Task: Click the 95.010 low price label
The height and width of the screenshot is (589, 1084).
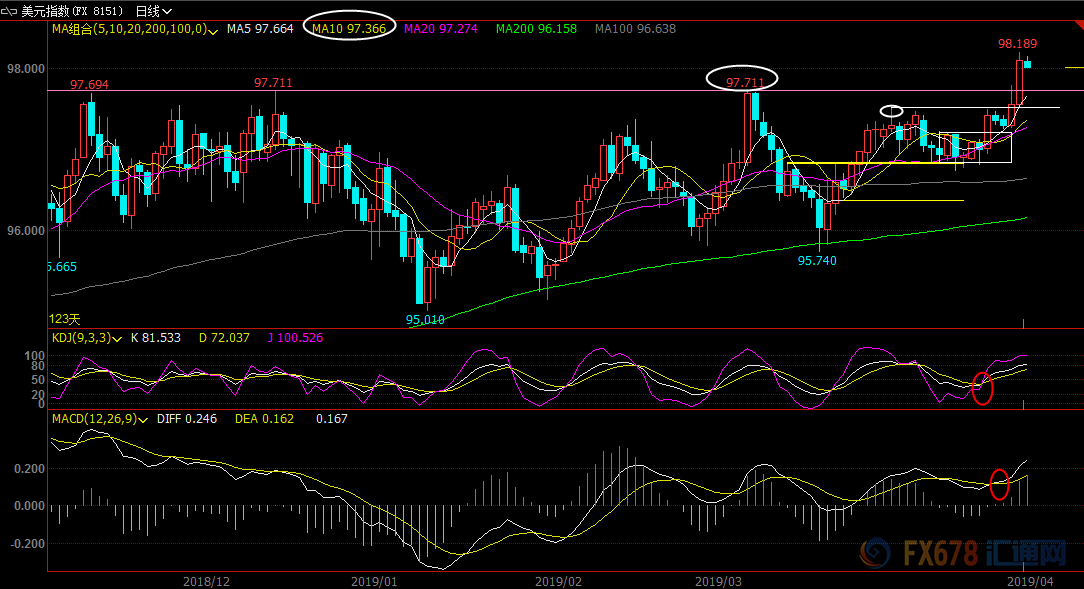Action: coord(425,320)
